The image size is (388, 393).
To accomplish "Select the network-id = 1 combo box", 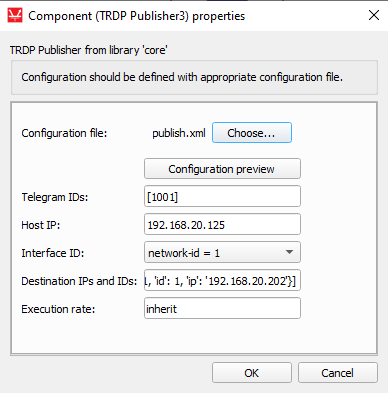I will [x=222, y=252].
